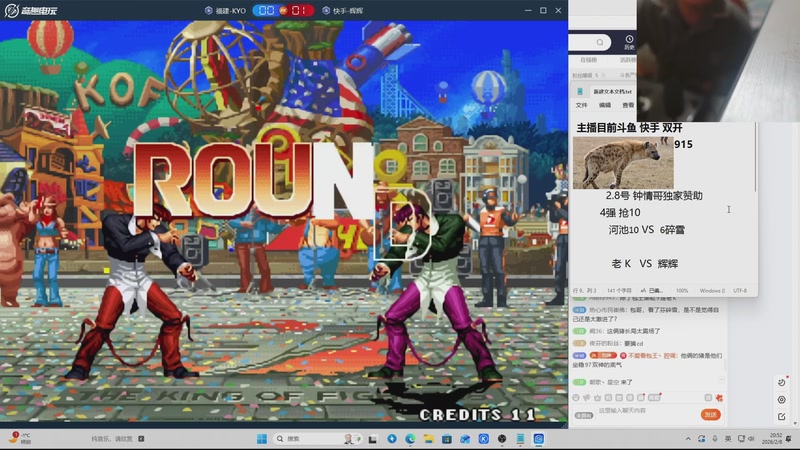
Task: Open the clock and date at 20:52
Action: point(771,439)
